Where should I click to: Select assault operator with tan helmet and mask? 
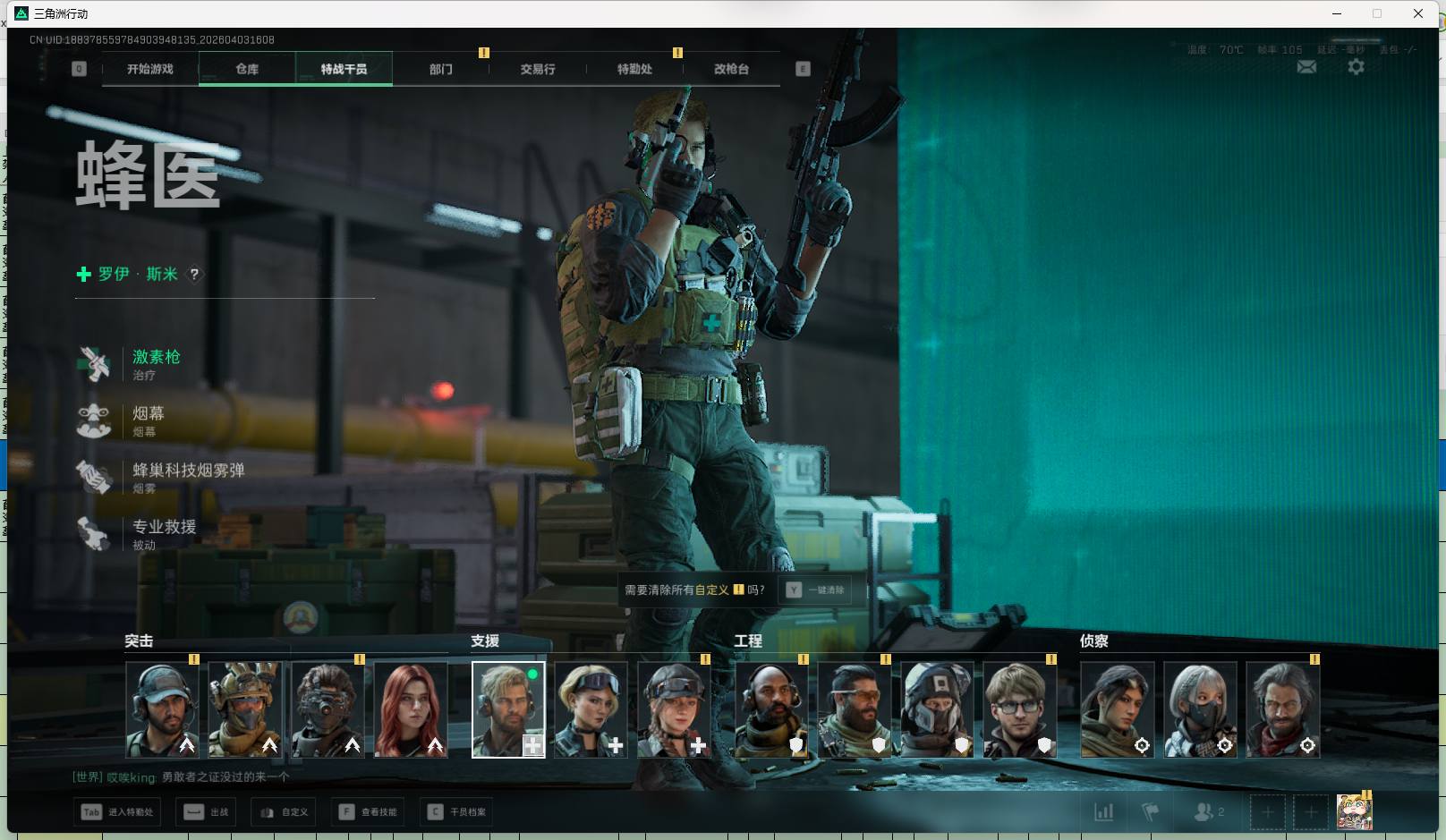click(244, 709)
